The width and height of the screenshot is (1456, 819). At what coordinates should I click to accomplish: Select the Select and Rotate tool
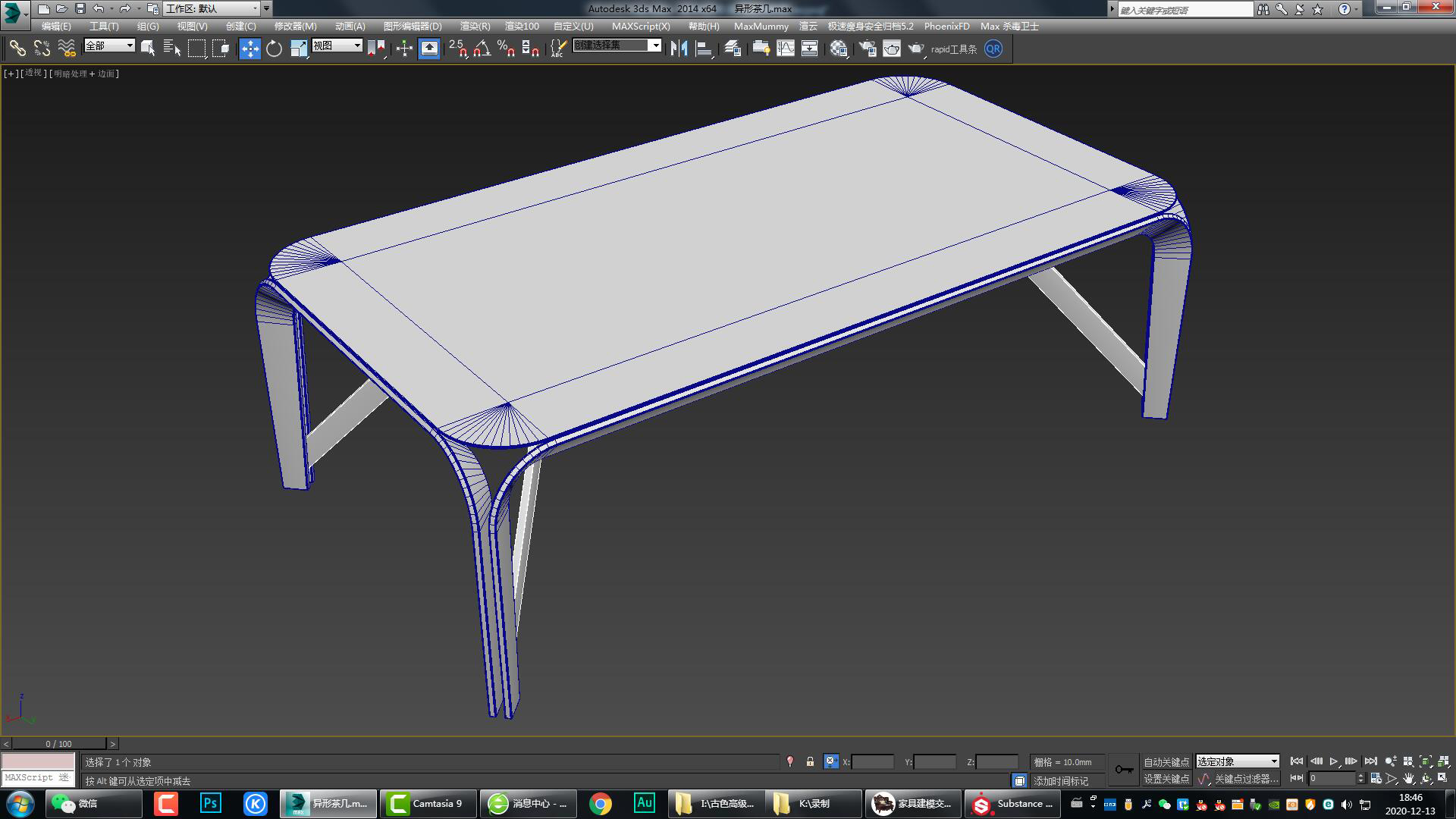[273, 48]
